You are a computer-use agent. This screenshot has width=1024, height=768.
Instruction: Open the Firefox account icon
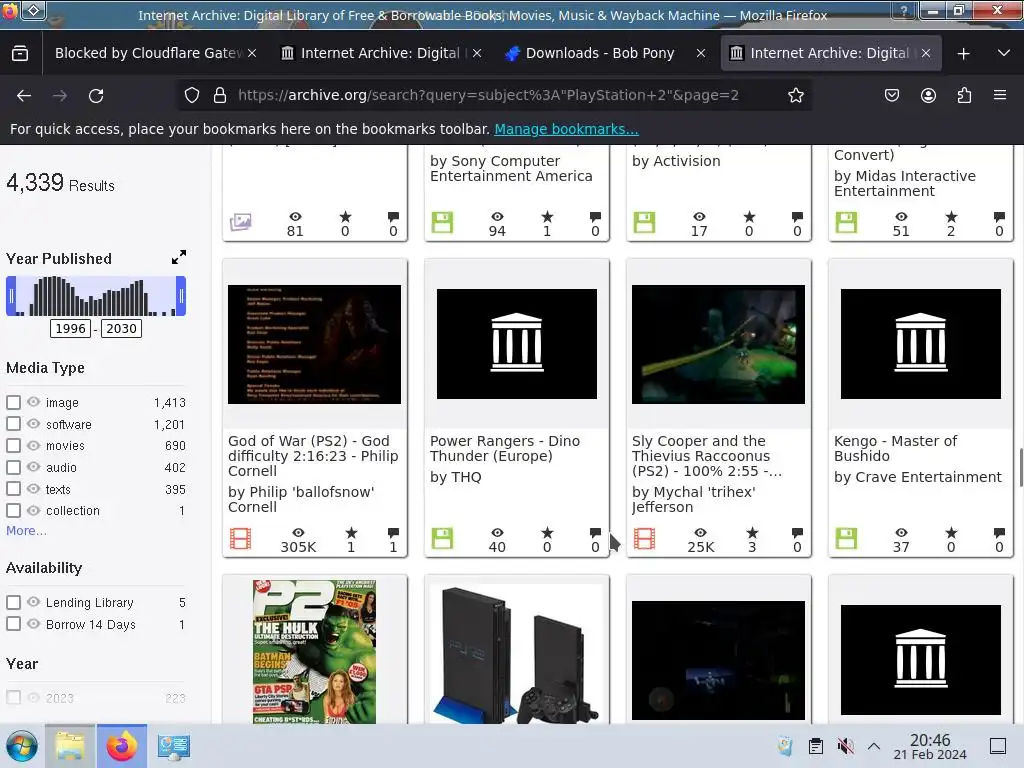pyautogui.click(x=928, y=95)
